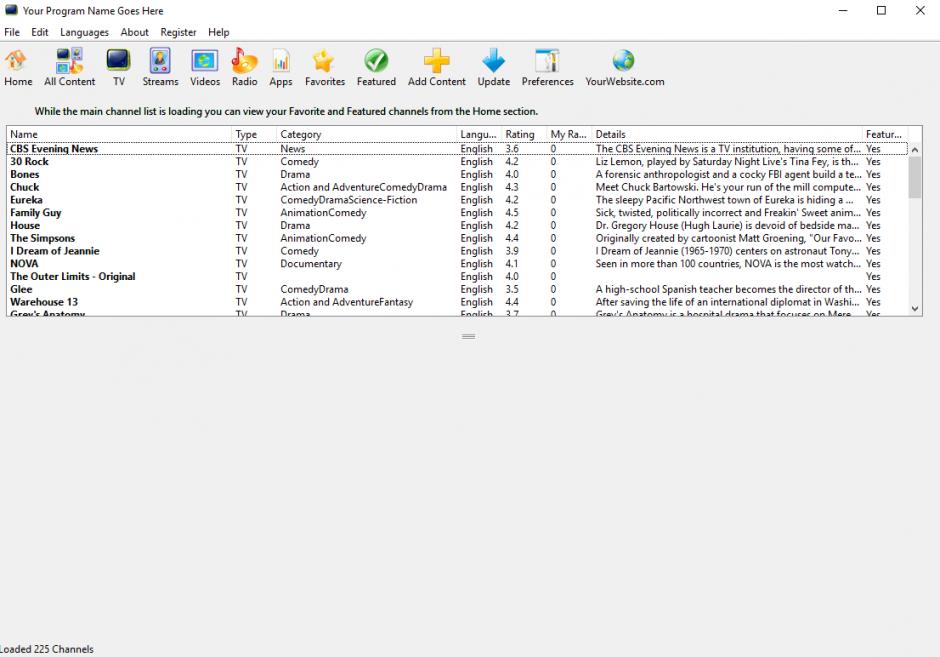Image resolution: width=940 pixels, height=657 pixels.
Task: Click Action and AdventureFantasy category cell
Action: [347, 302]
